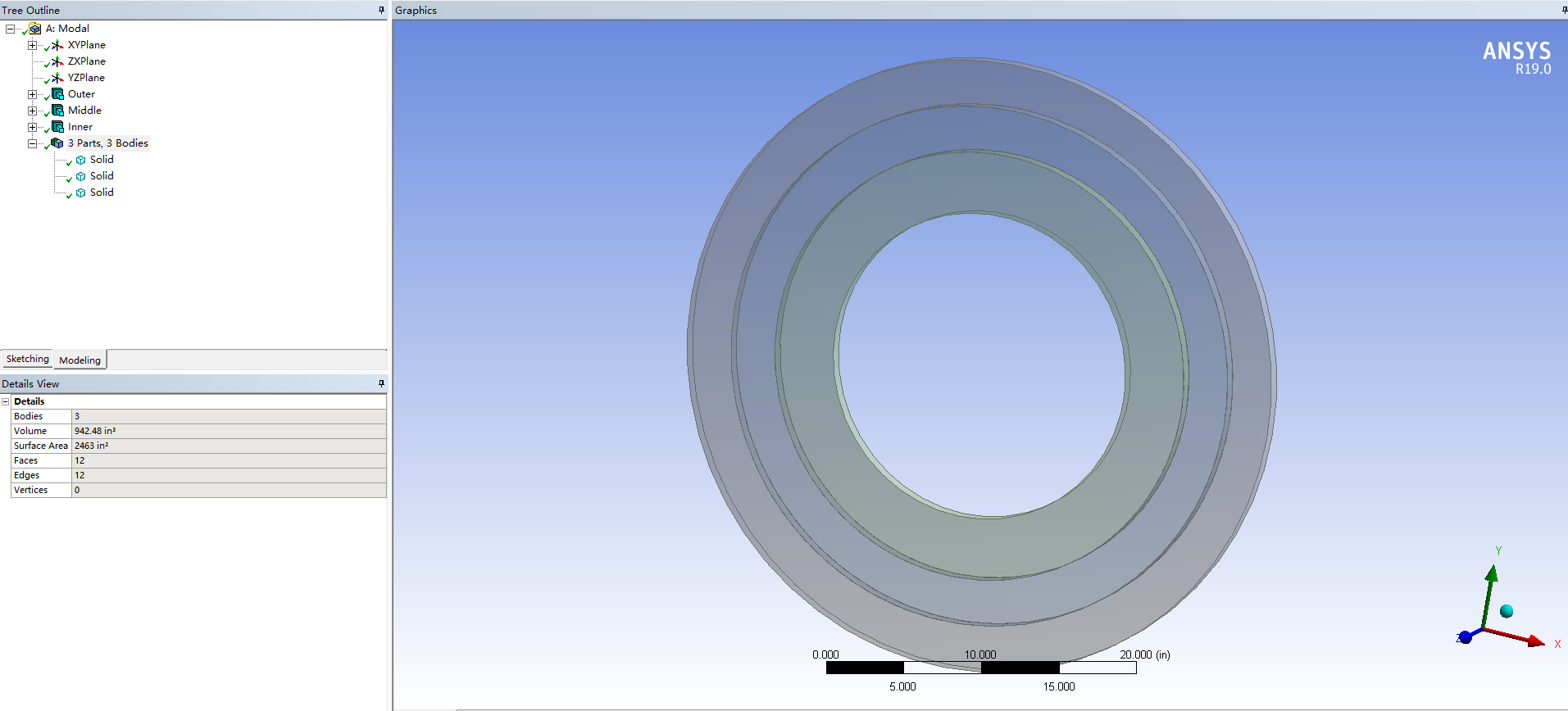This screenshot has width=1568, height=711.
Task: Click the Volume value 942.48 in³
Action: [229, 431]
